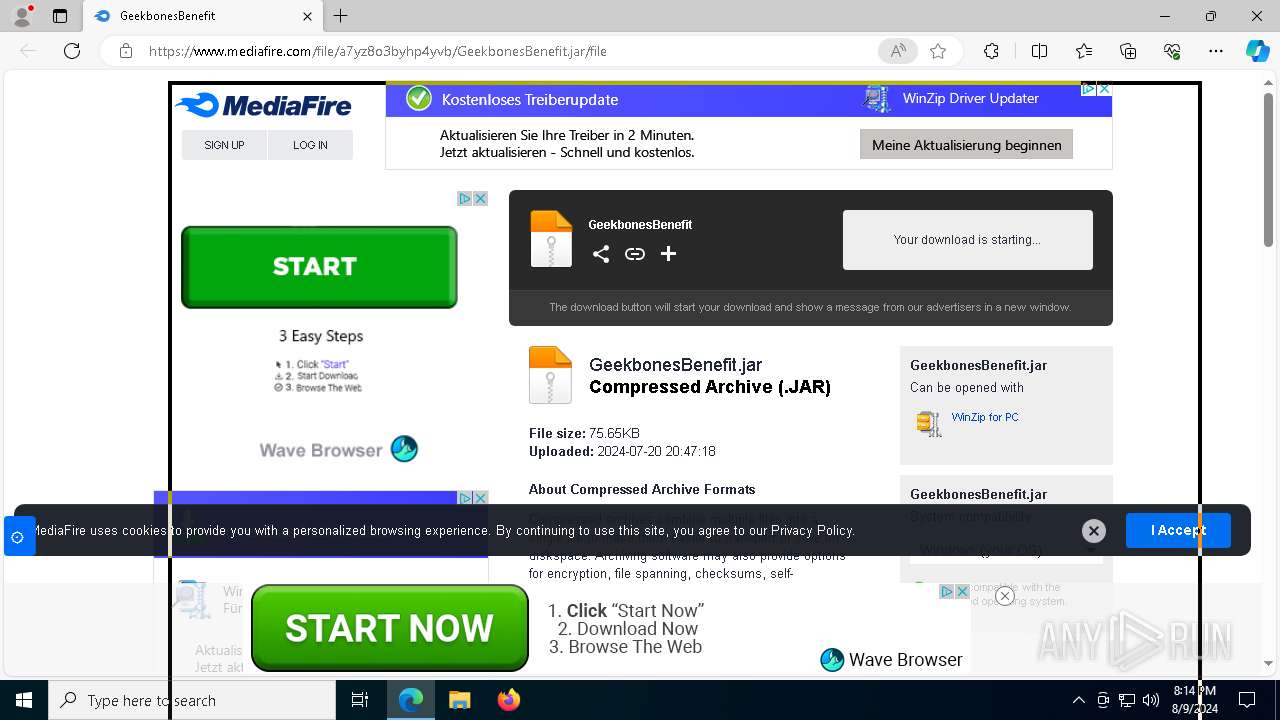Click the orange JAR file icon by file details

[x=550, y=375]
